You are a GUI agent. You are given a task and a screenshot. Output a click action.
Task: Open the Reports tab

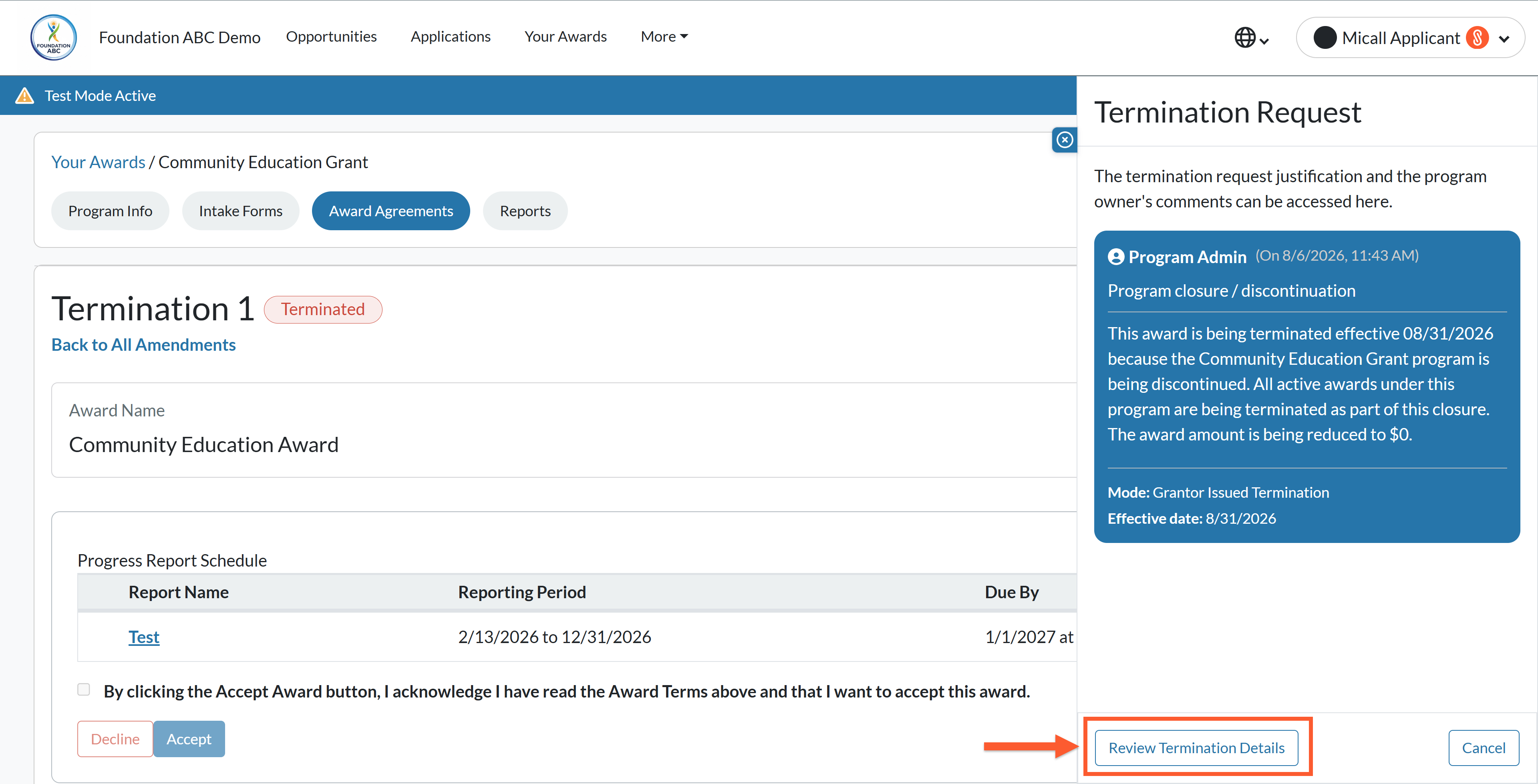(x=525, y=211)
